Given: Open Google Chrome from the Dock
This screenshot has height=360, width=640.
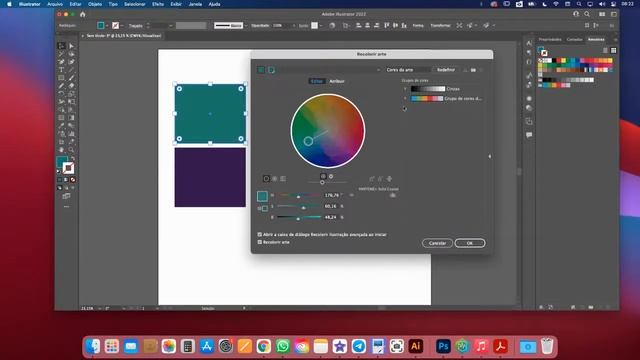Looking at the screenshot, I should click(x=264, y=346).
